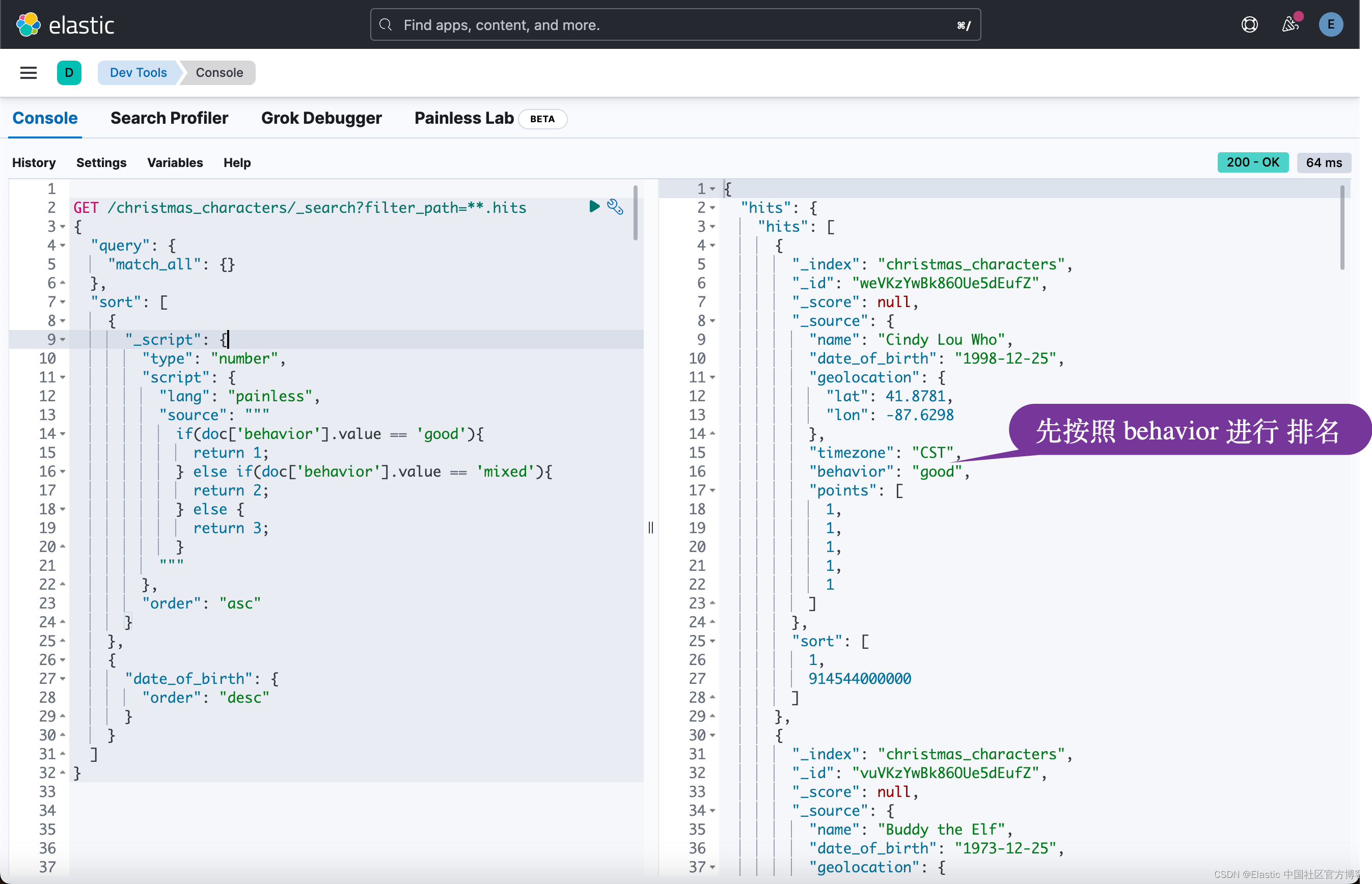The image size is (1372, 884).
Task: Open the request options wrench icon
Action: pos(615,207)
